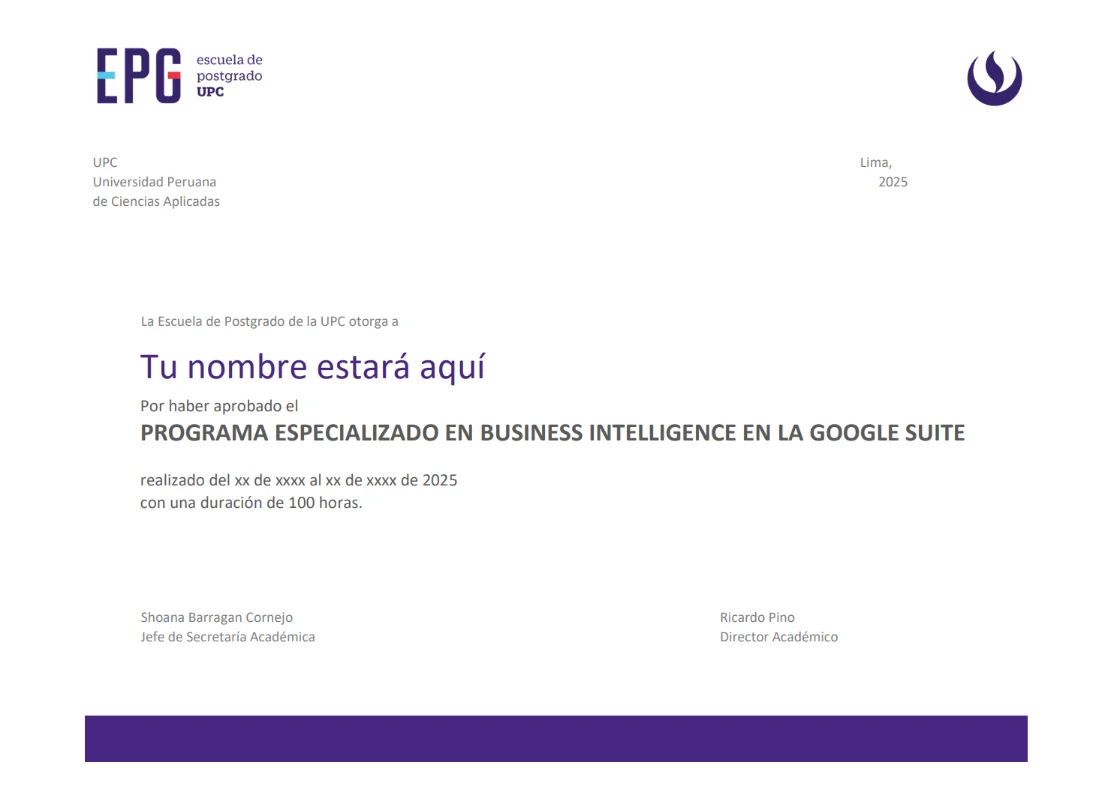
Task: Click the 'Tu nombre estará aquí' placeholder
Action: (313, 367)
